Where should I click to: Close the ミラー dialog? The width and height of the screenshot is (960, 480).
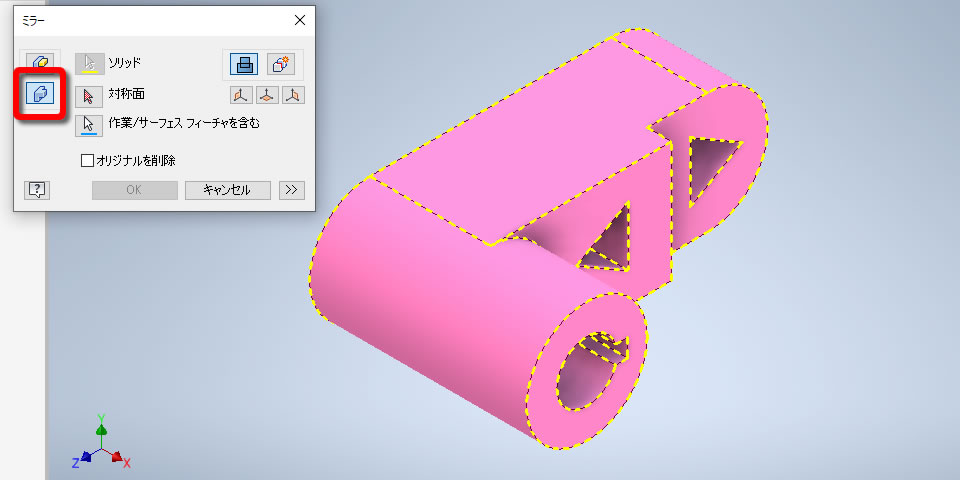[299, 20]
